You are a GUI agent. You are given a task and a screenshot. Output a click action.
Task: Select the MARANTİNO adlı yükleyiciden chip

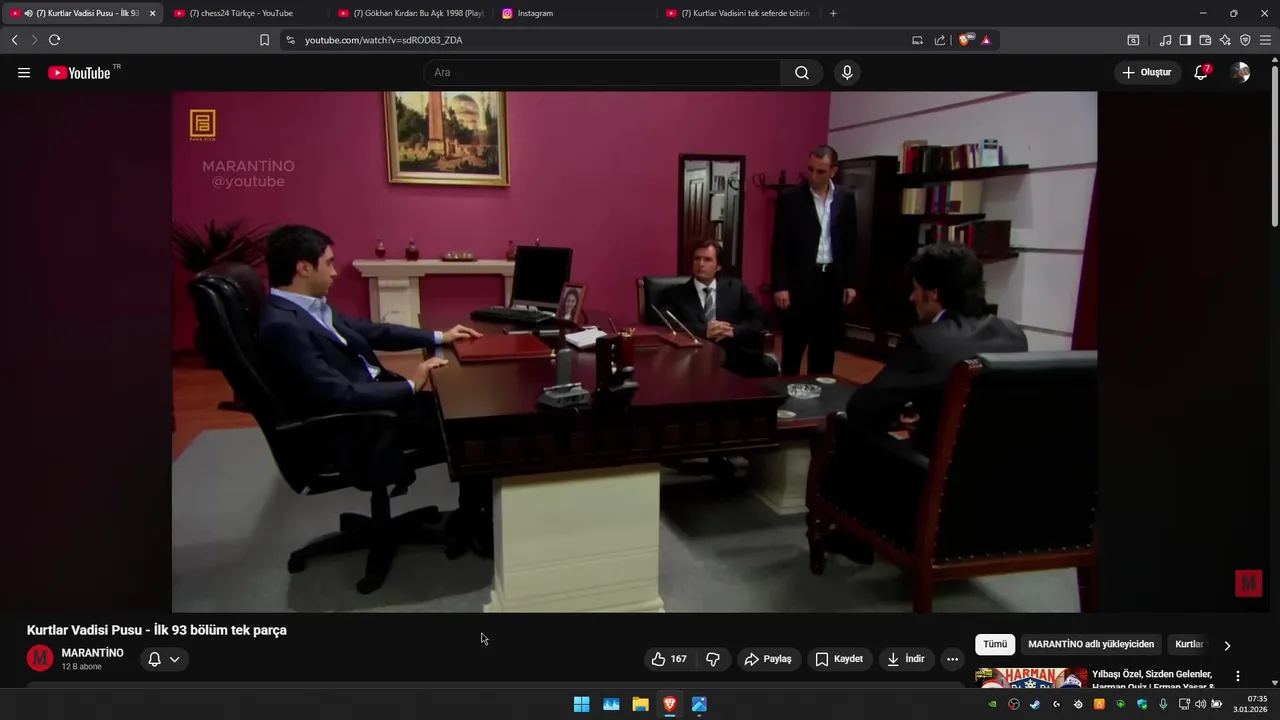(x=1091, y=645)
